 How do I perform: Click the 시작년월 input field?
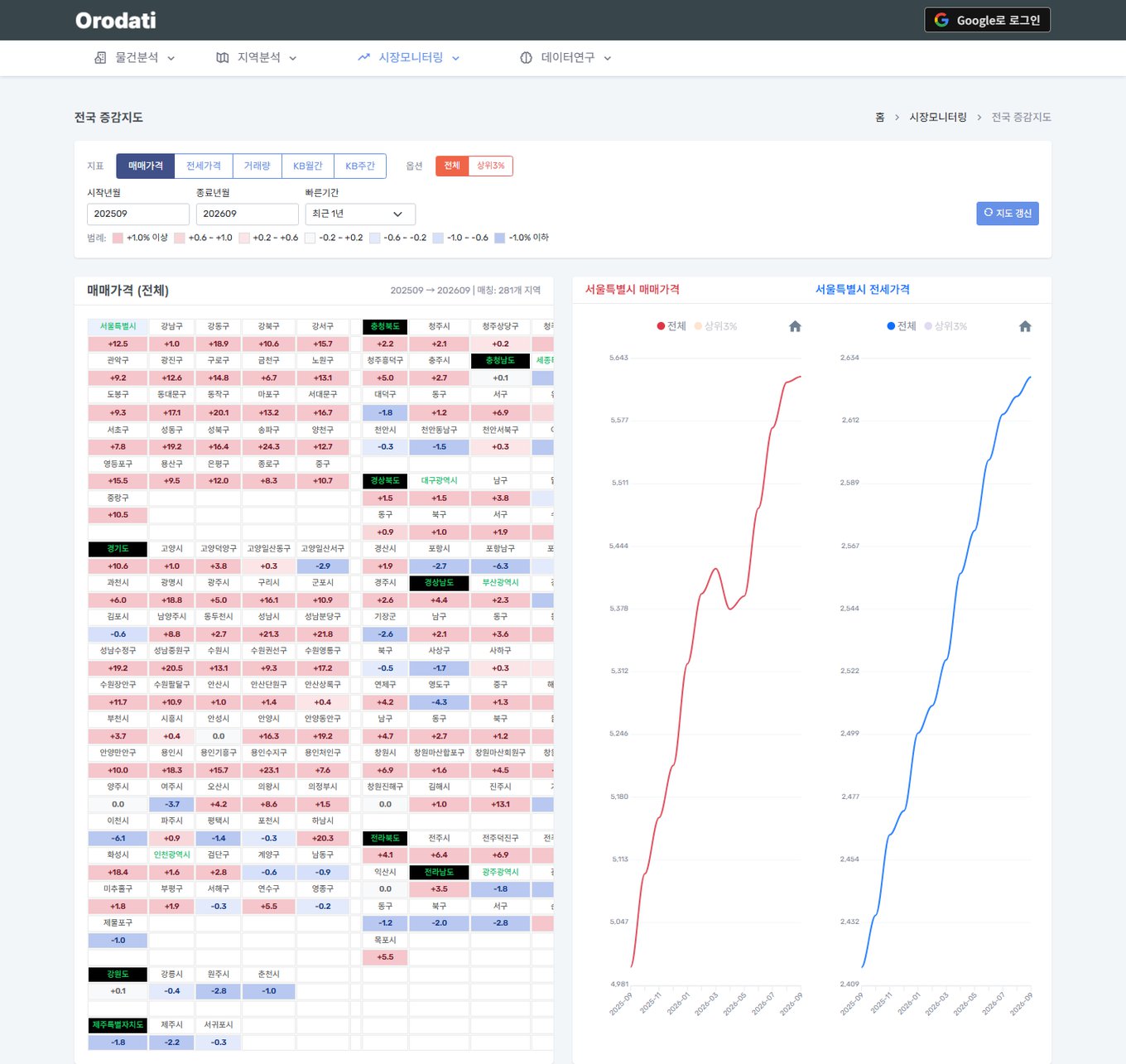(138, 214)
